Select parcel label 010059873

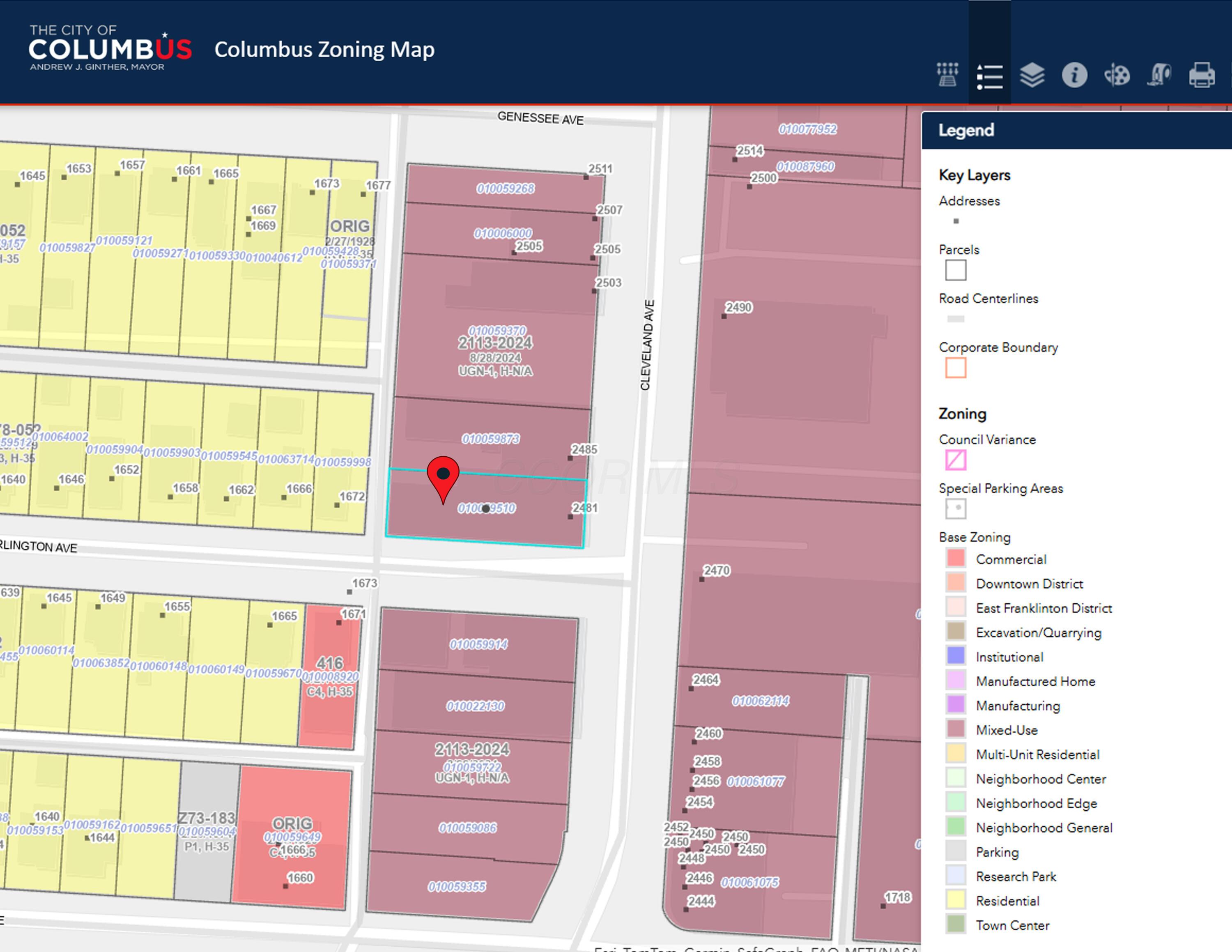pos(490,439)
